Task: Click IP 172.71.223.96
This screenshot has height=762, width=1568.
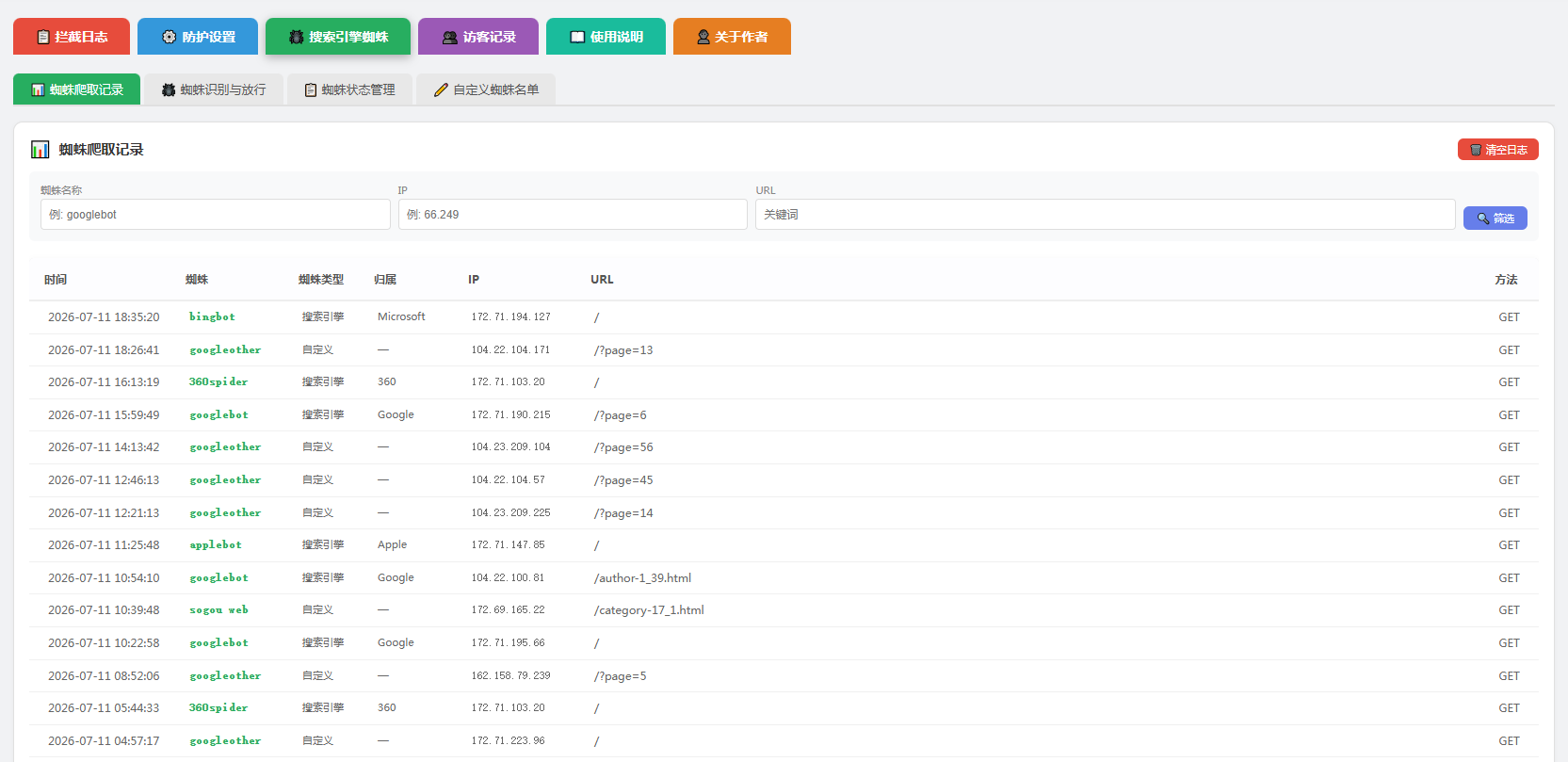Action: [509, 740]
